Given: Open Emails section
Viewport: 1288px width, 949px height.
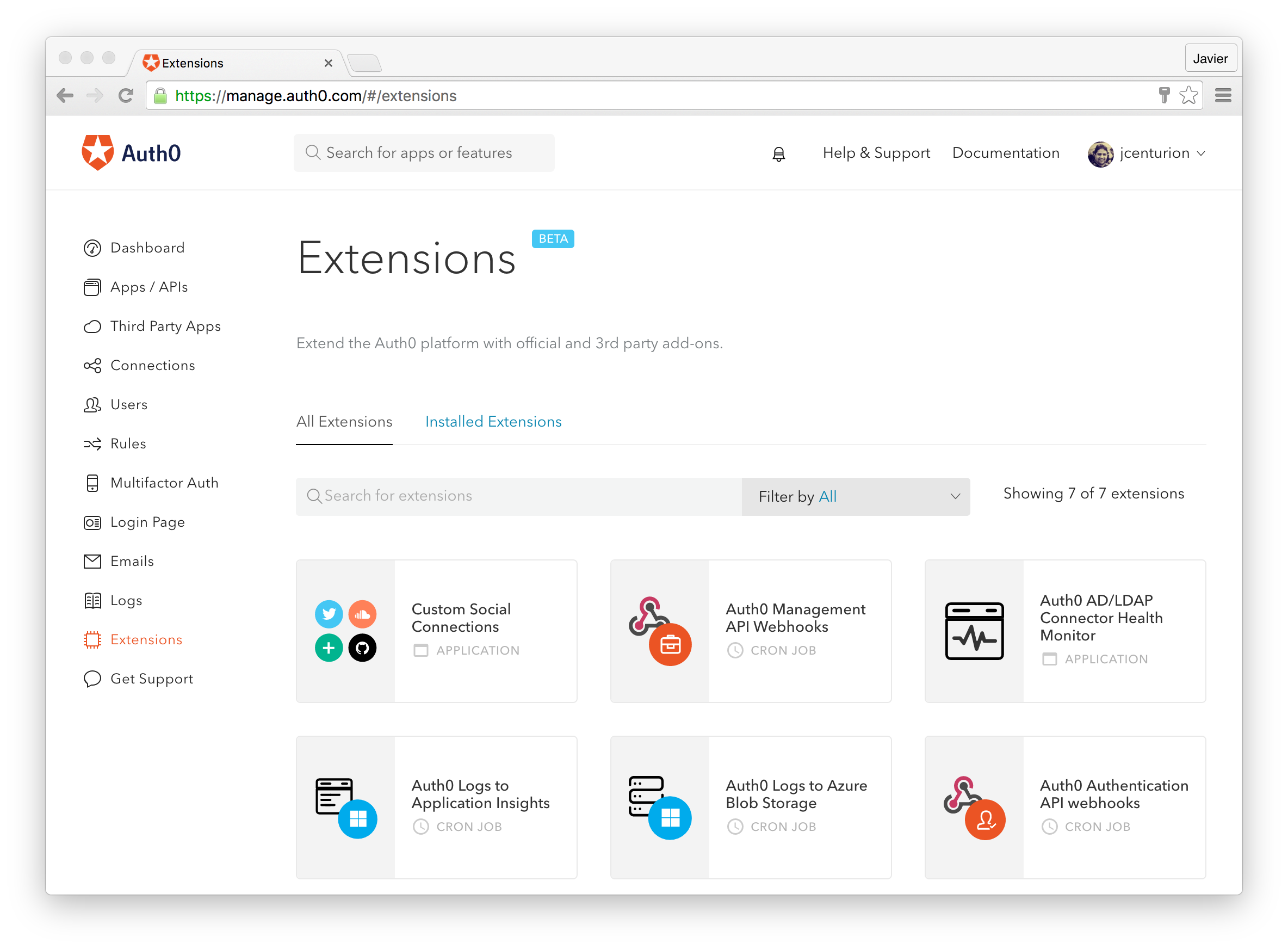Looking at the screenshot, I should pos(132,561).
